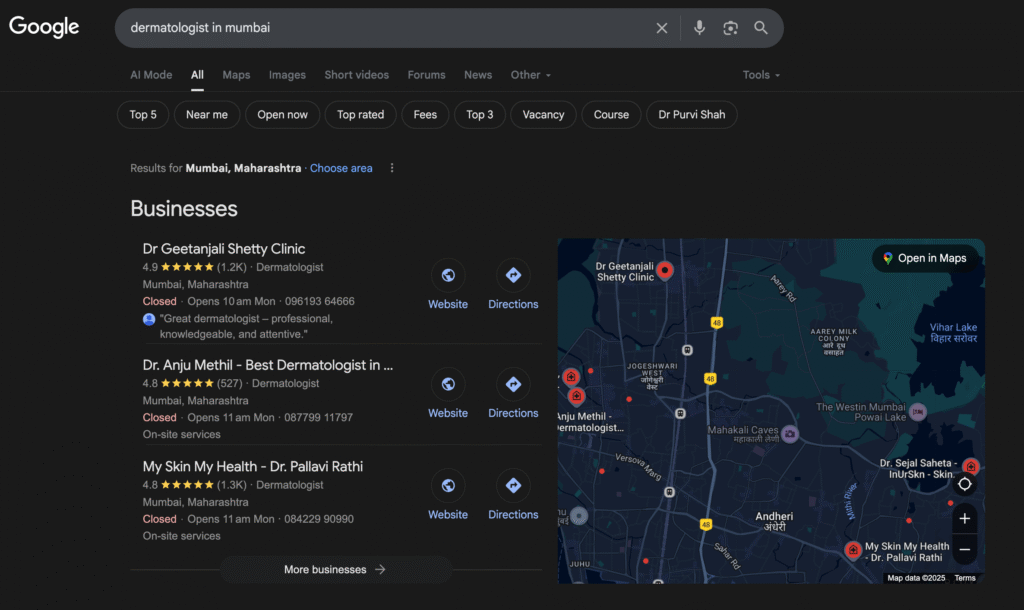The image size is (1024, 610).
Task: Open Website for Dr. Anju Methil
Action: point(448,394)
